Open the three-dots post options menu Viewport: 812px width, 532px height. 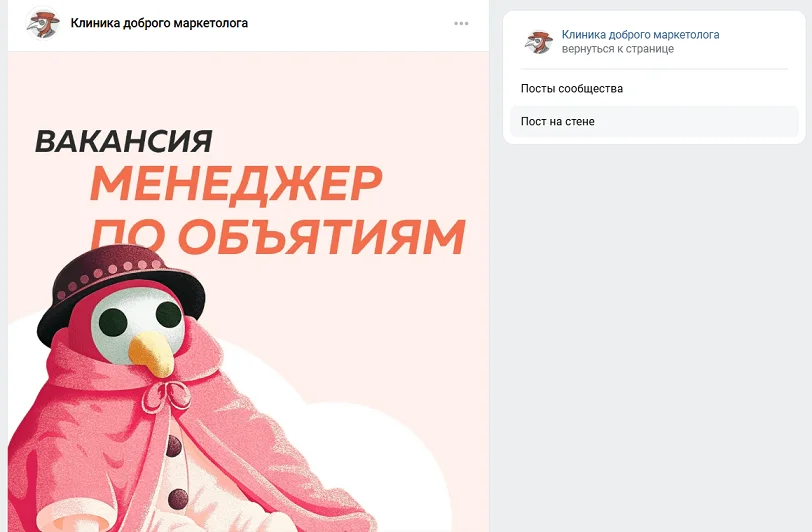coord(461,23)
